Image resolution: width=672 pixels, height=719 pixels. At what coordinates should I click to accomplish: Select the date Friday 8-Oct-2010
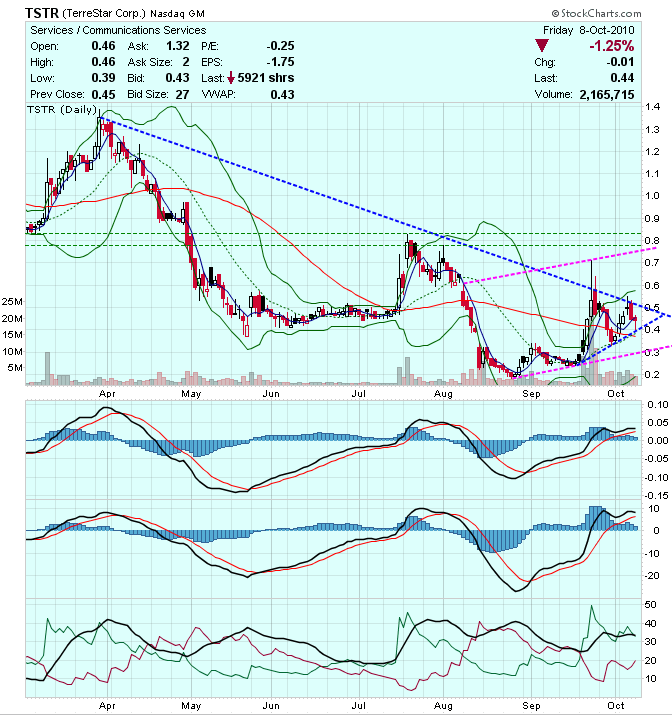[589, 30]
